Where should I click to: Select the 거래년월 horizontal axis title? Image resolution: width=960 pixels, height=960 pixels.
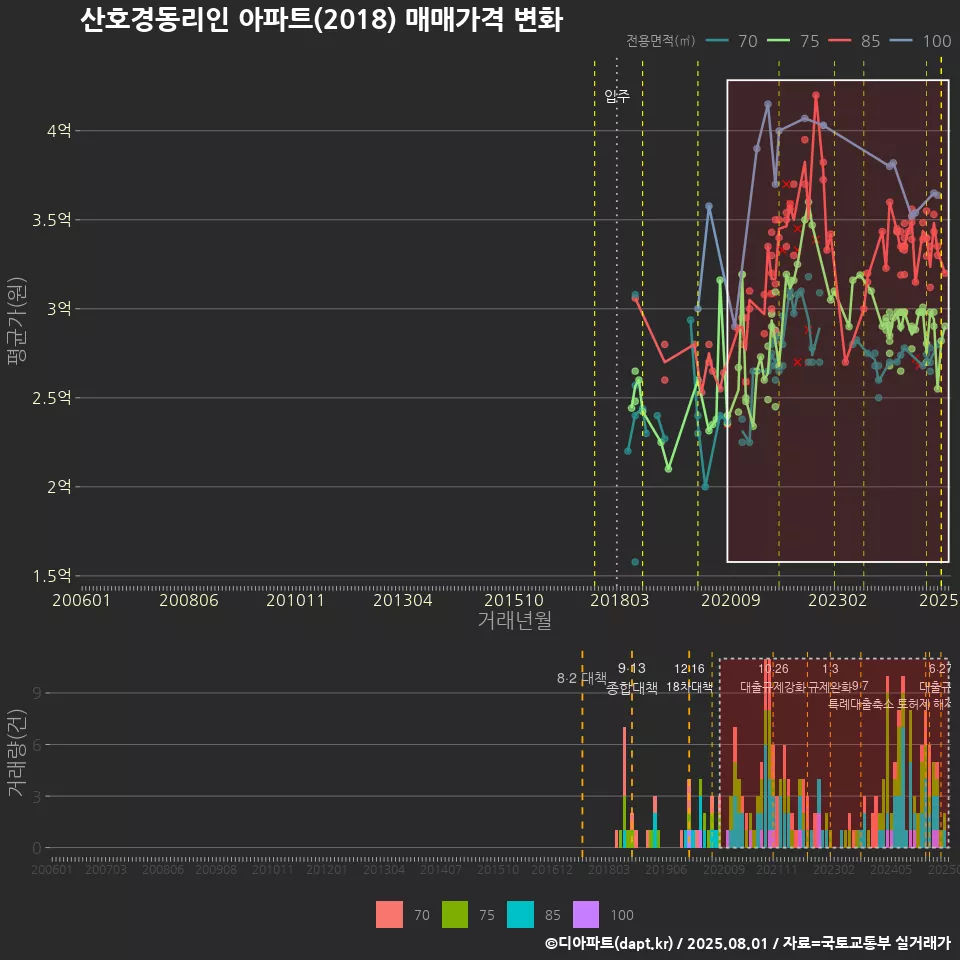[514, 620]
